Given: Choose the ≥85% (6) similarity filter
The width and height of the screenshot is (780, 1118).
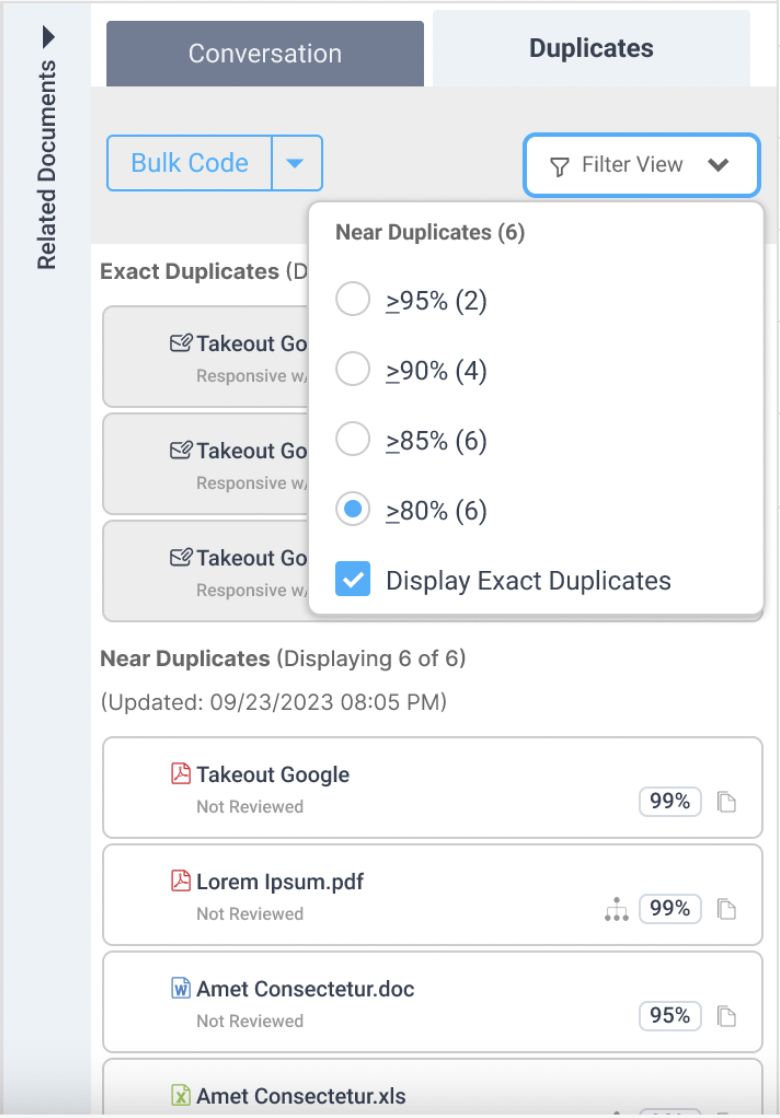Looking at the screenshot, I should coord(353,439).
